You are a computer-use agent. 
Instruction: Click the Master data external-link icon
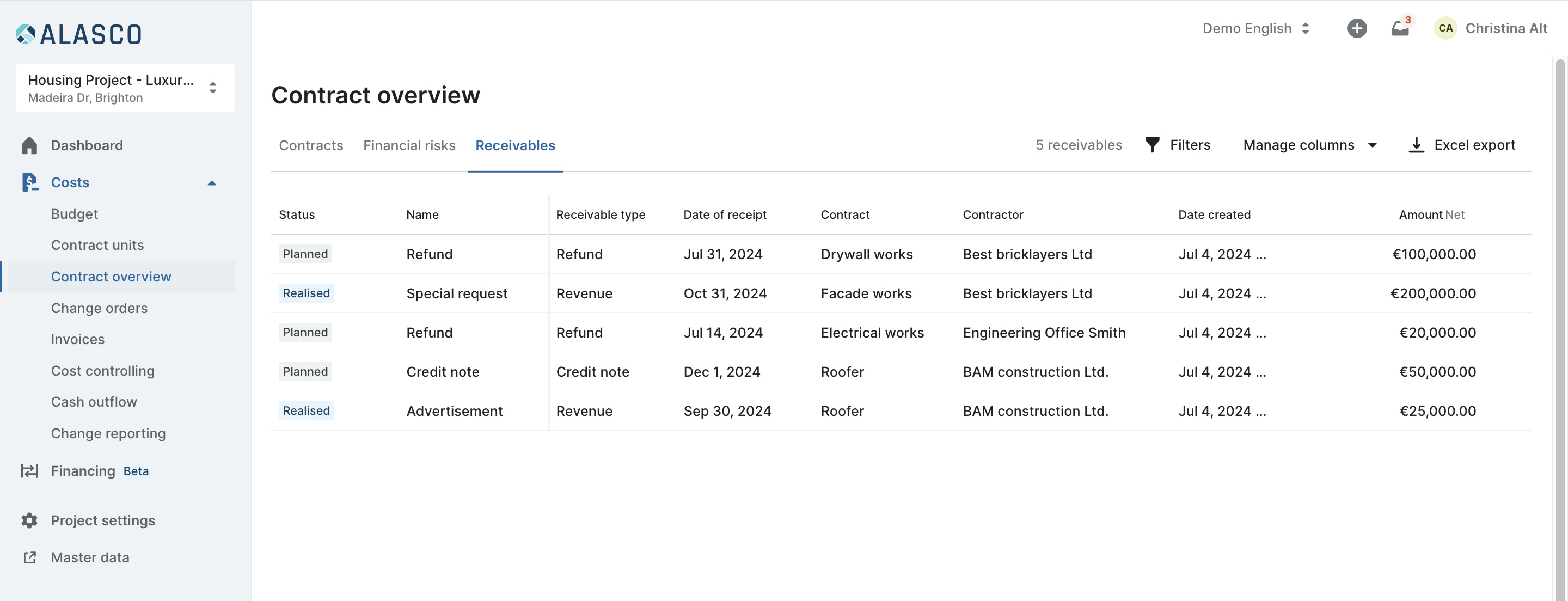(29, 557)
